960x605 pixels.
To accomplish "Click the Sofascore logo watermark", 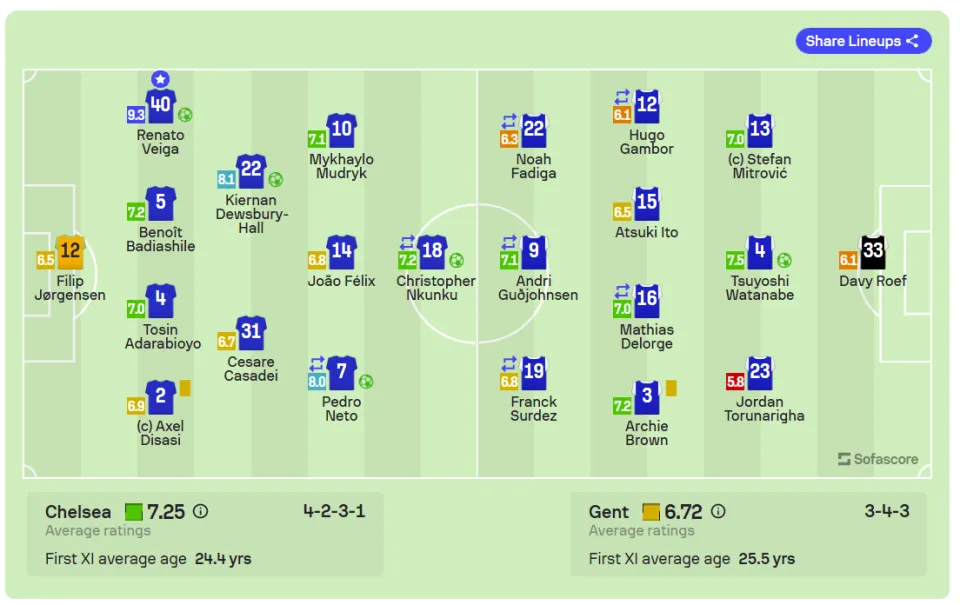I will (x=878, y=459).
